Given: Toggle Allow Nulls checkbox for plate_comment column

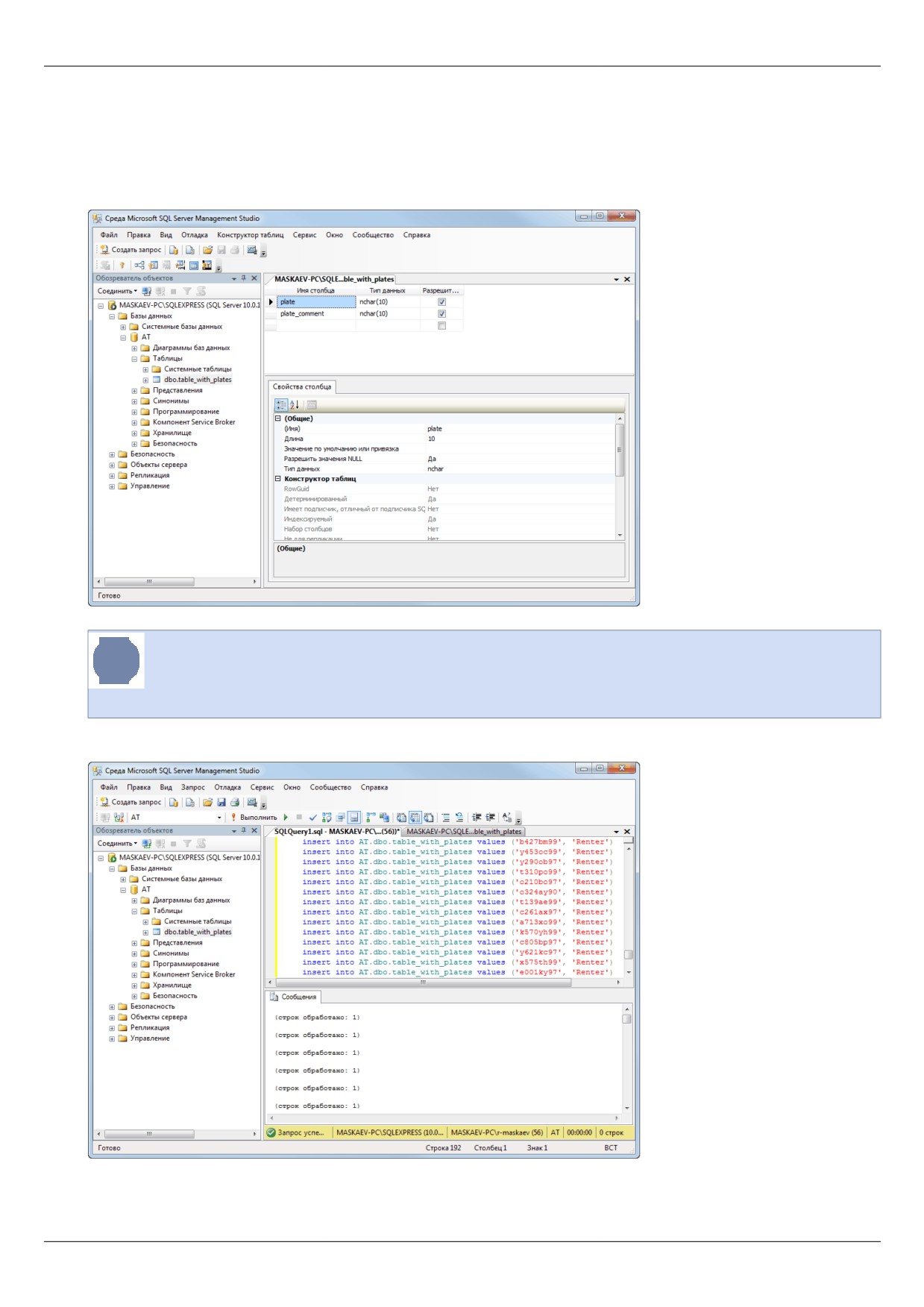Looking at the screenshot, I should [x=441, y=314].
